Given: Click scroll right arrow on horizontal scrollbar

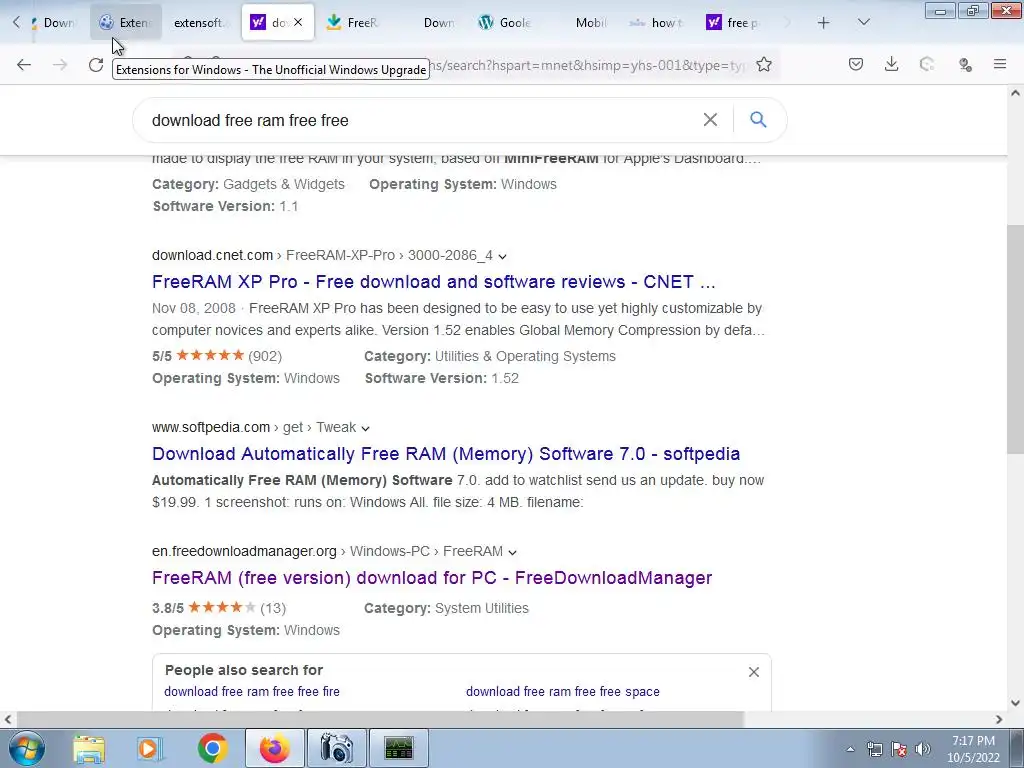Looking at the screenshot, I should (999, 719).
